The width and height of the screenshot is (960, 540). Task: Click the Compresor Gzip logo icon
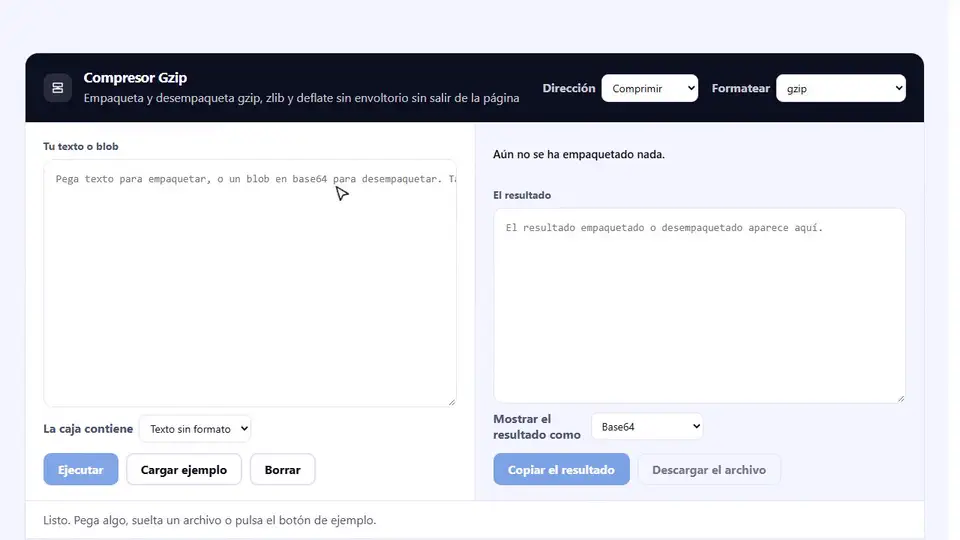click(58, 88)
